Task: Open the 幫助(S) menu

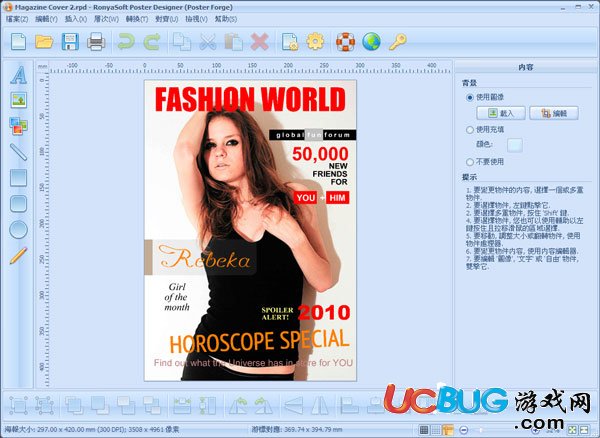Action: (225, 19)
